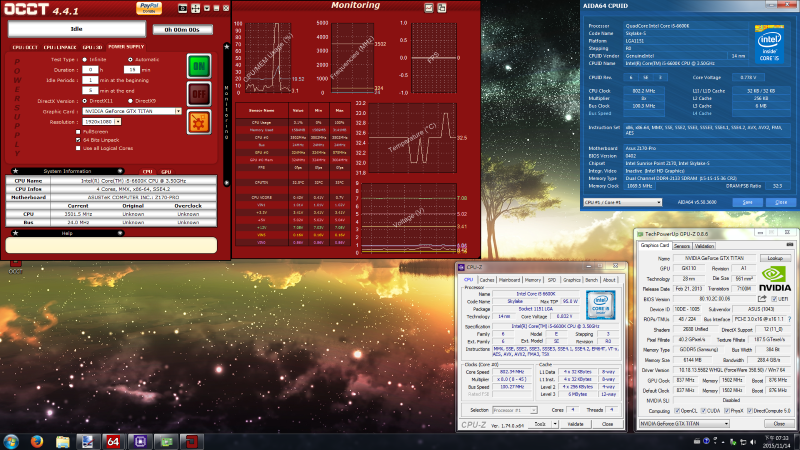Open OCCT test settings gear icon

(199, 122)
